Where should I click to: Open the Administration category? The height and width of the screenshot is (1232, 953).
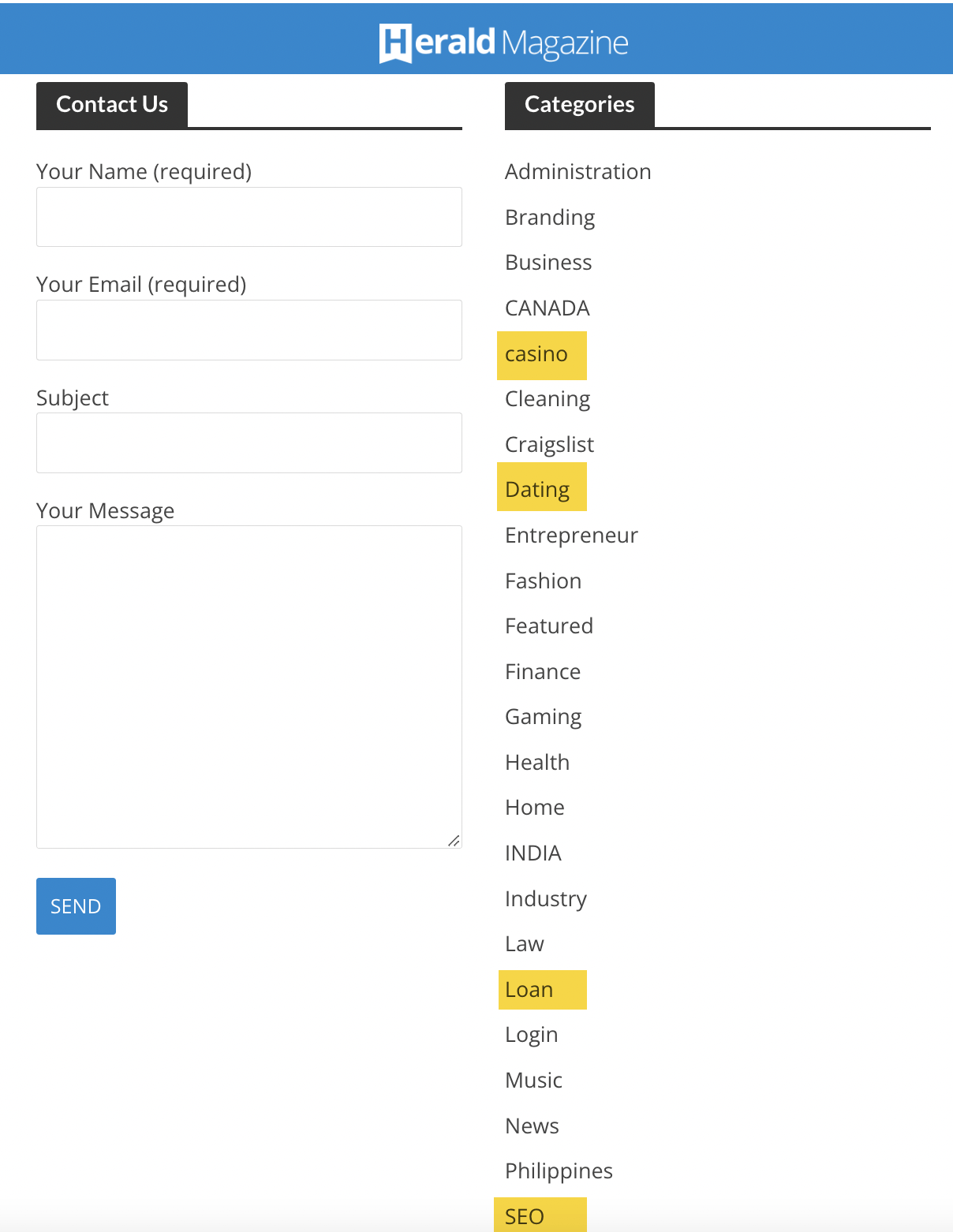click(x=577, y=172)
